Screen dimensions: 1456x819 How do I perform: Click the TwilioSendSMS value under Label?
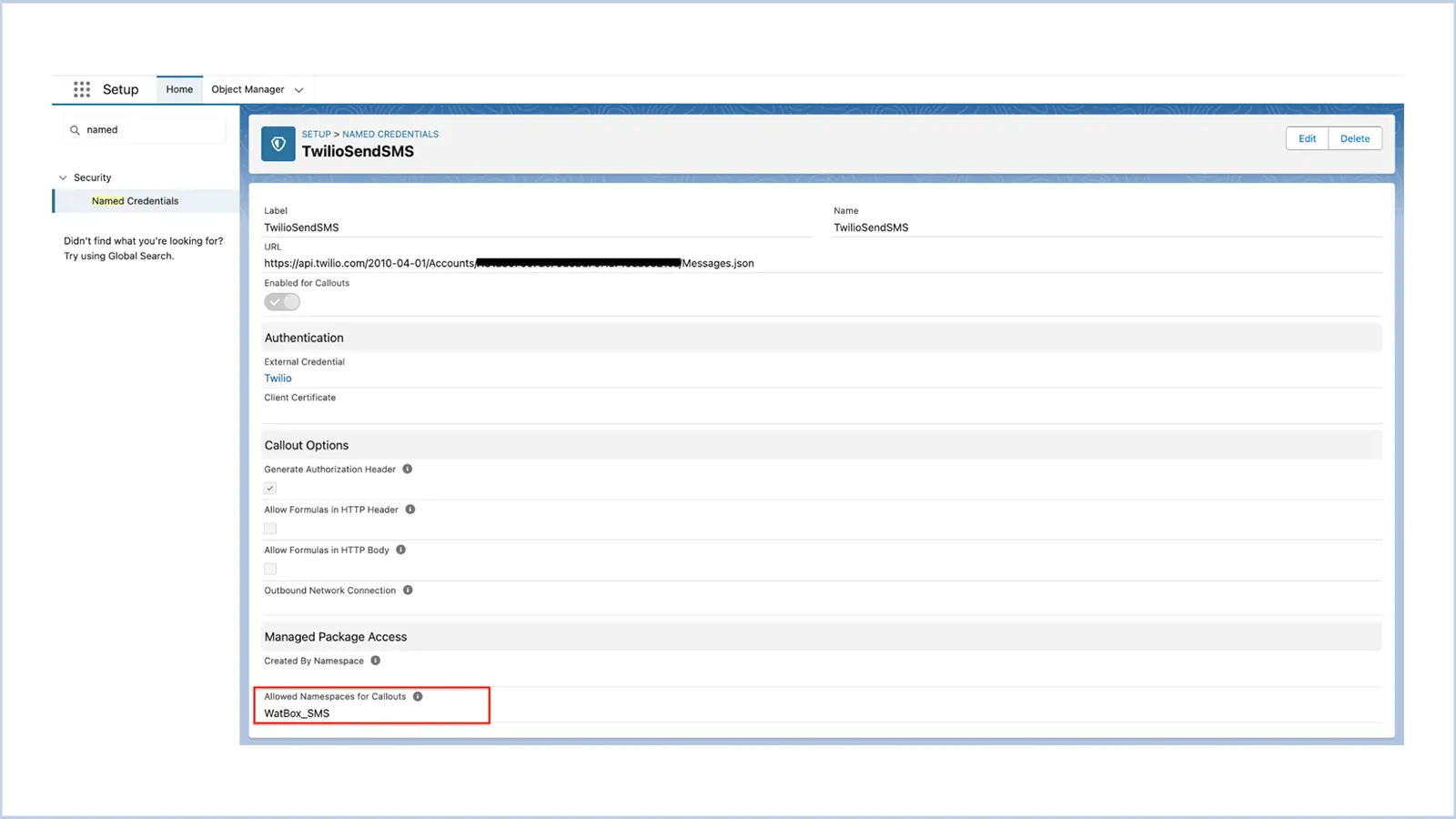tap(301, 227)
